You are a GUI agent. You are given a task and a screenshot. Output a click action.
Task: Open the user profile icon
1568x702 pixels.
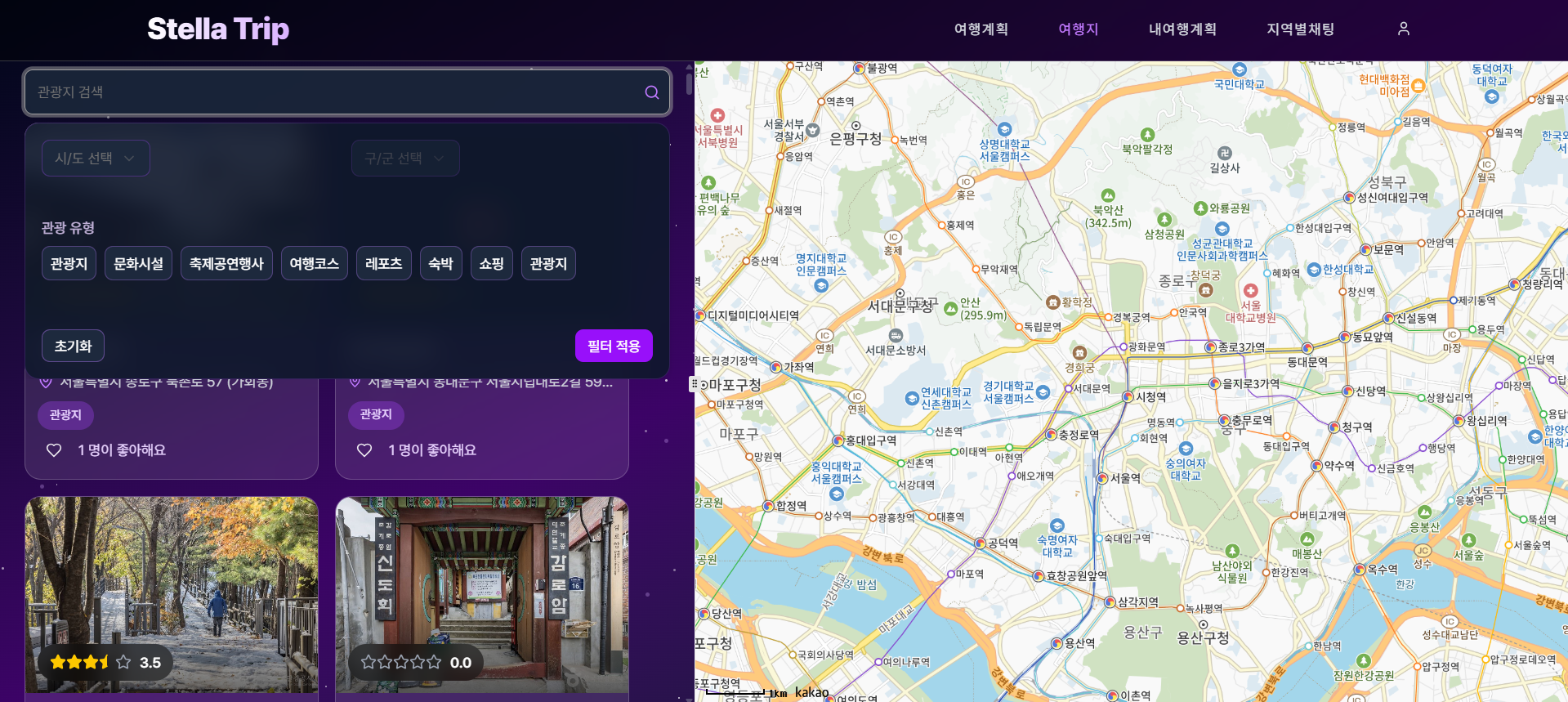tap(1403, 29)
